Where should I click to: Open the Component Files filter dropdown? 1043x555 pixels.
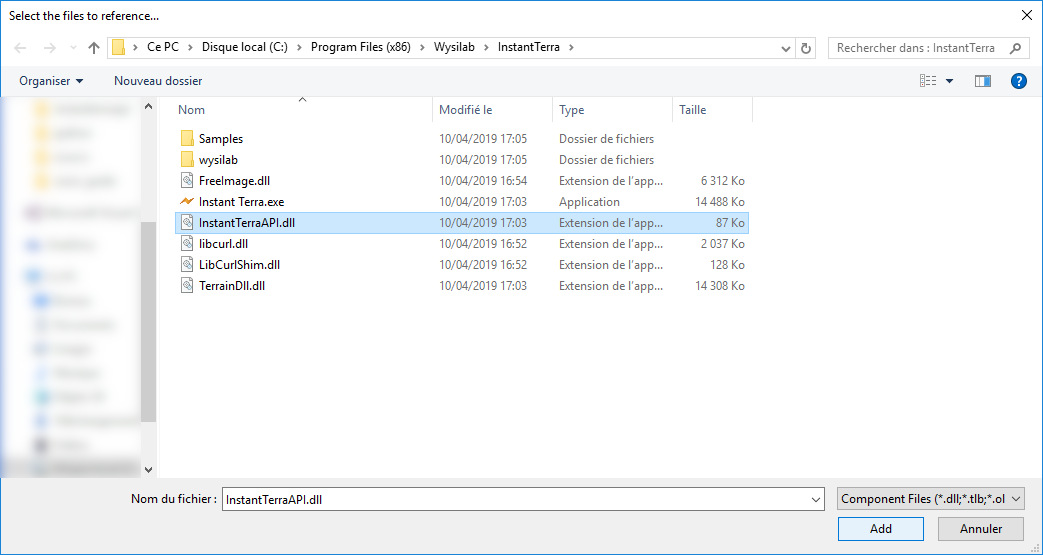pyautogui.click(x=931, y=499)
